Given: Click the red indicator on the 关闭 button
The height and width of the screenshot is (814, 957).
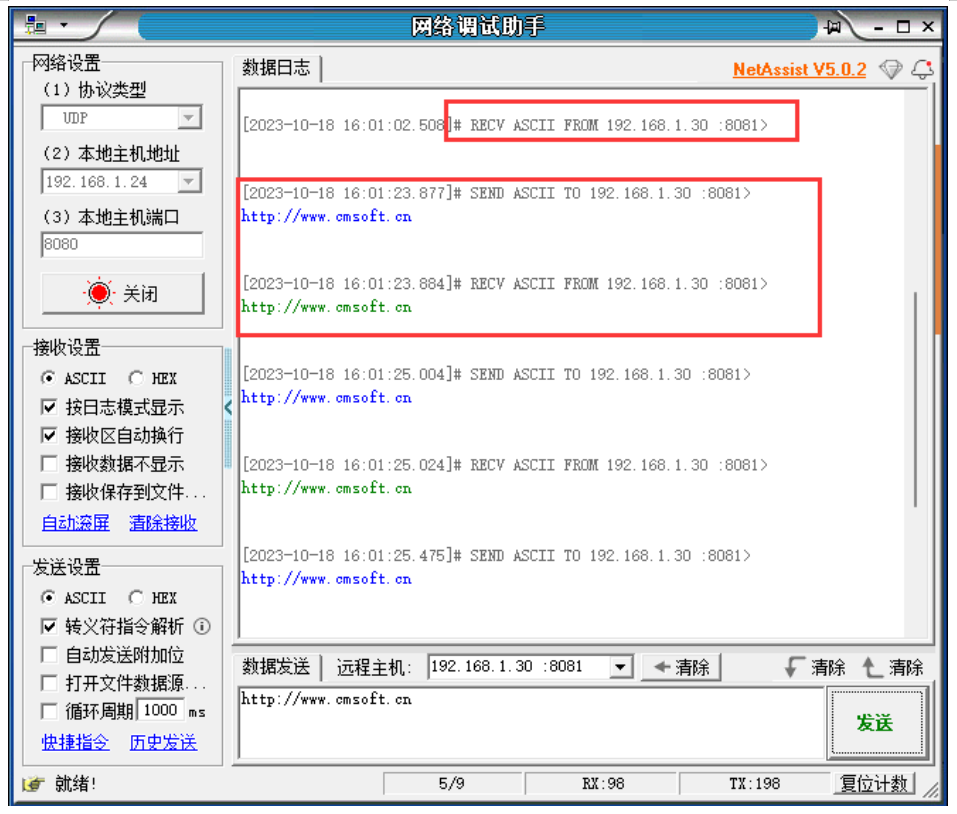Looking at the screenshot, I should pos(99,294).
